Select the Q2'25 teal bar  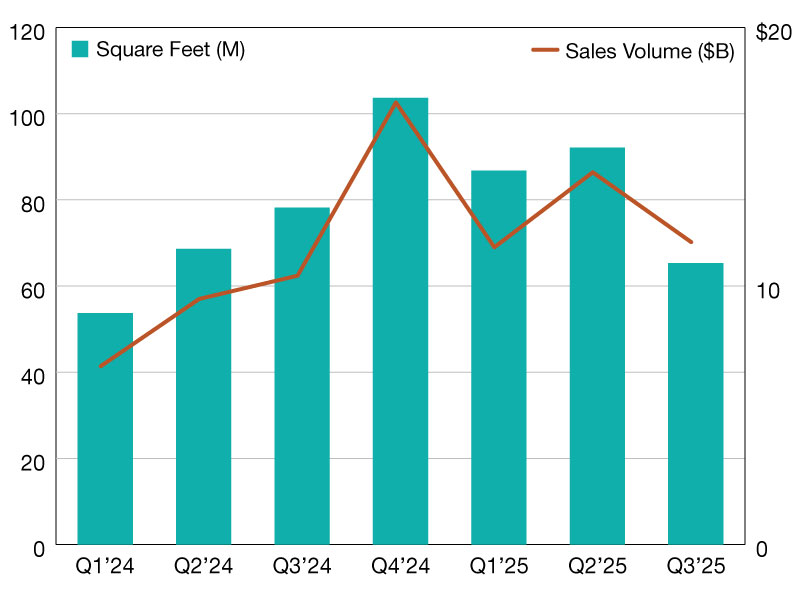[597, 346]
